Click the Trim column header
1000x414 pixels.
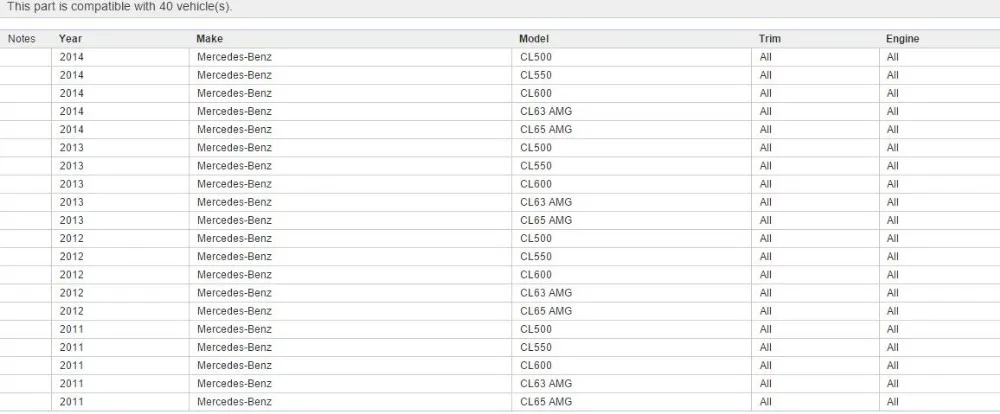click(x=769, y=39)
